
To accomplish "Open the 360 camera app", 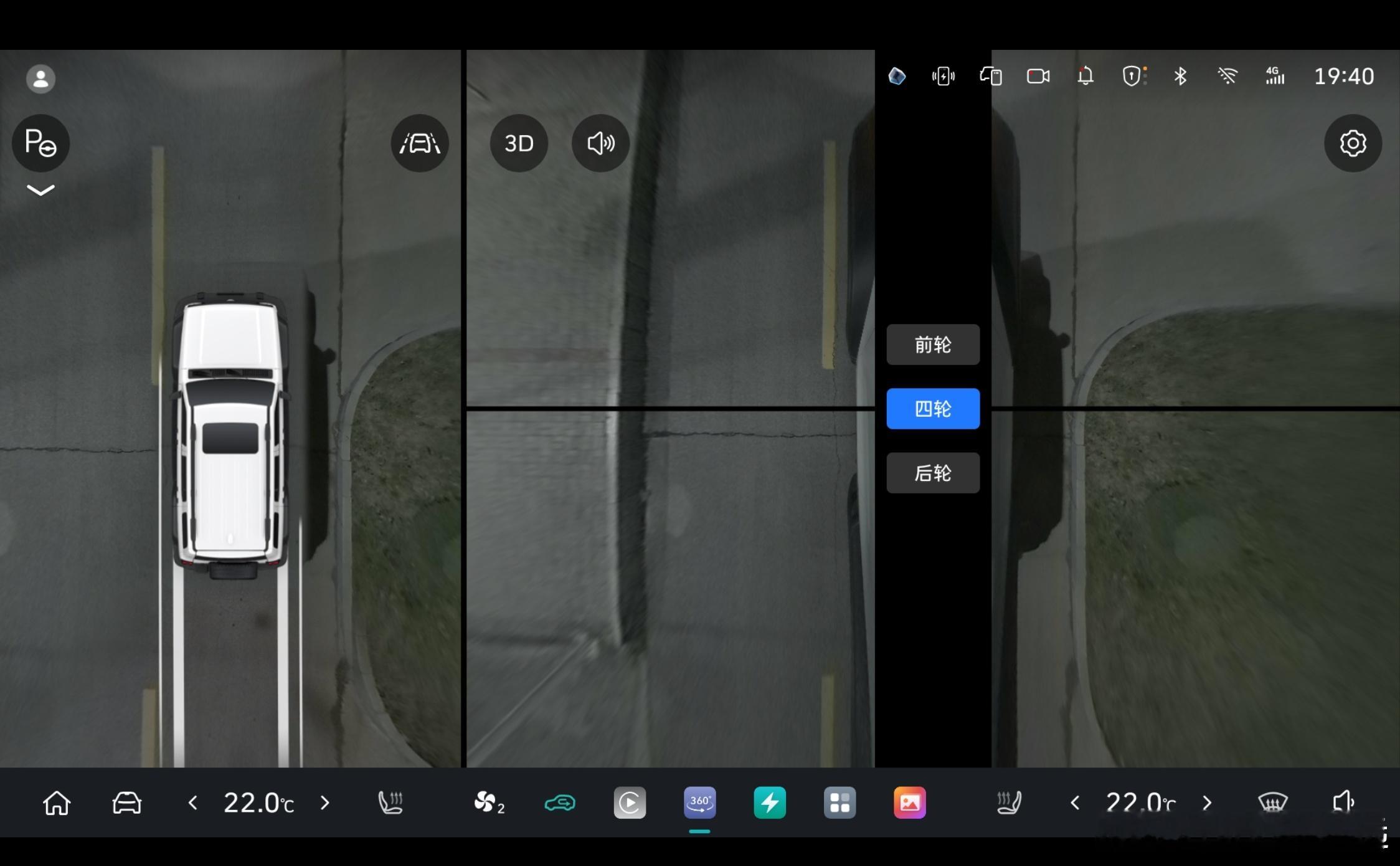I will tap(699, 802).
